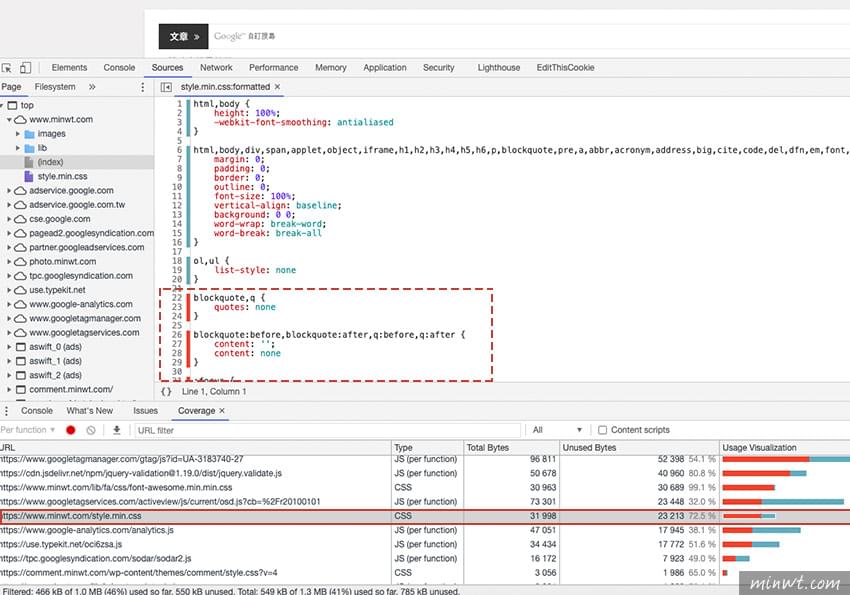Viewport: 850px width, 595px height.
Task: Switch to the Memory panel tab
Action: pyautogui.click(x=331, y=68)
